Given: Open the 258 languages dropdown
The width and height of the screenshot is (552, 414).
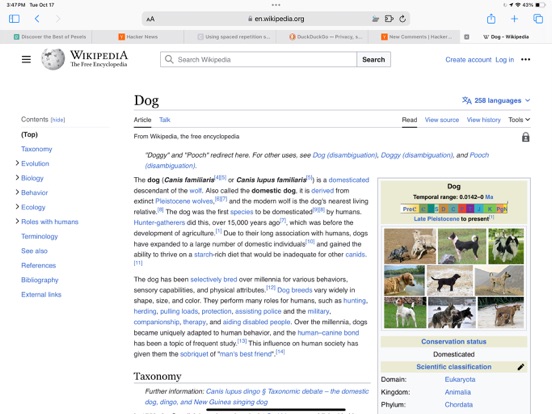Looking at the screenshot, I should 496,101.
